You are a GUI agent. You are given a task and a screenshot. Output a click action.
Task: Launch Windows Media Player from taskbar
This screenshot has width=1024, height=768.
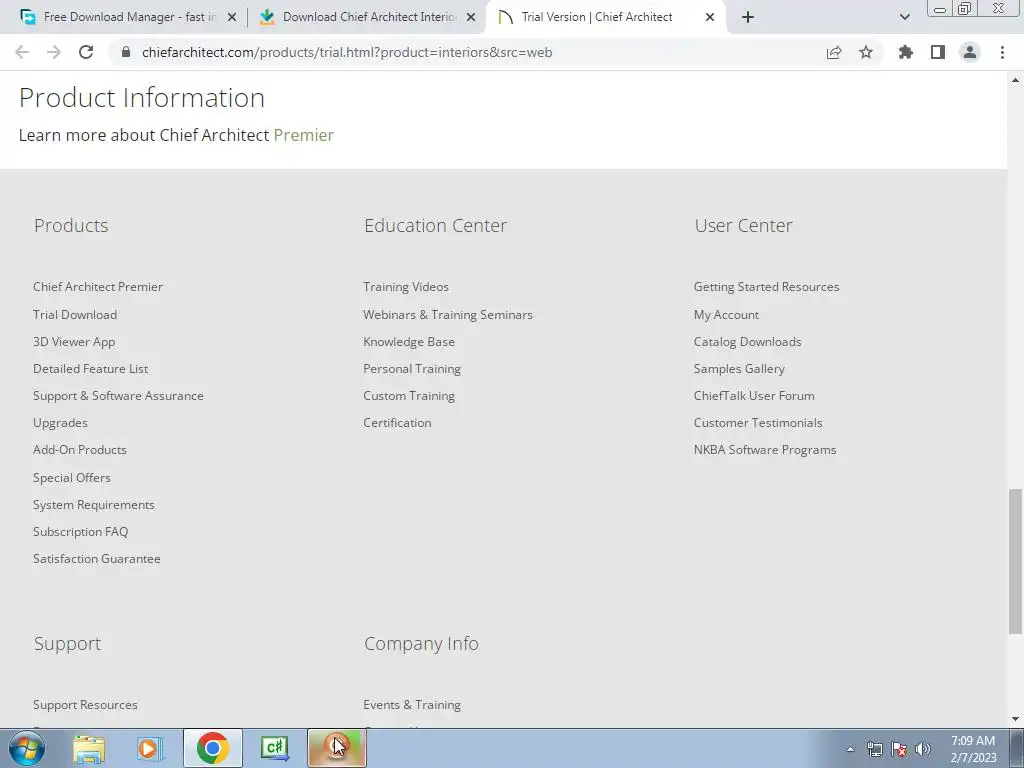tap(149, 748)
